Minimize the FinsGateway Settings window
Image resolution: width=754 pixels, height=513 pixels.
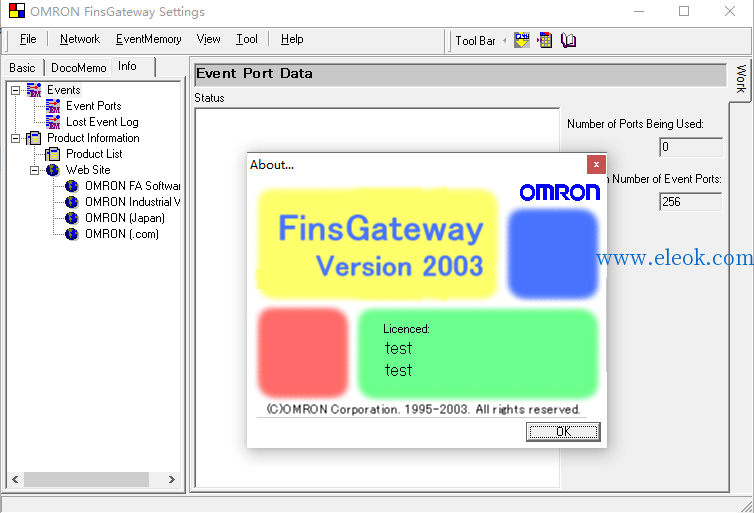click(x=639, y=11)
